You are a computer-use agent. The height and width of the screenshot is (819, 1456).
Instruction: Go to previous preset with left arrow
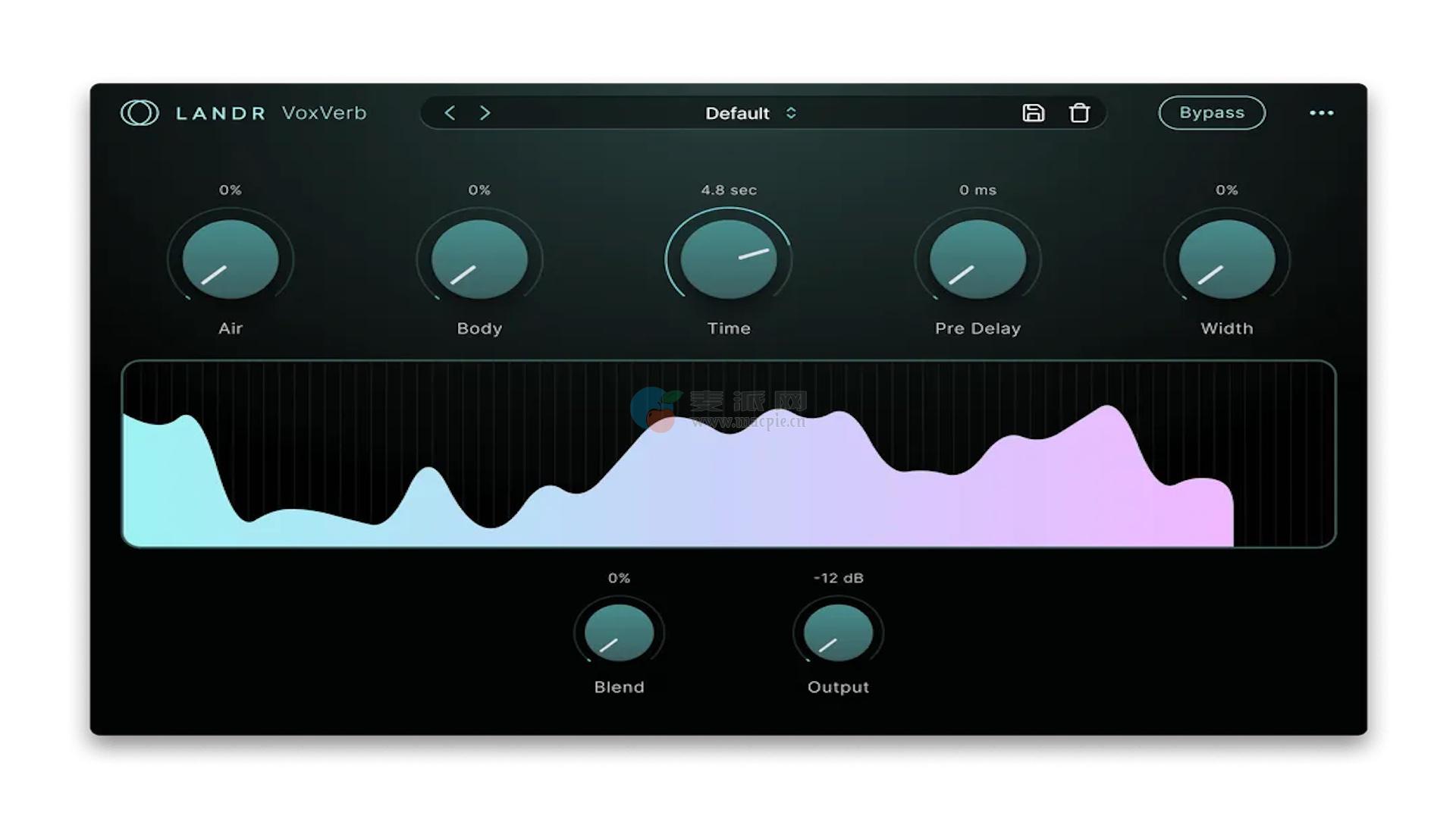point(450,113)
